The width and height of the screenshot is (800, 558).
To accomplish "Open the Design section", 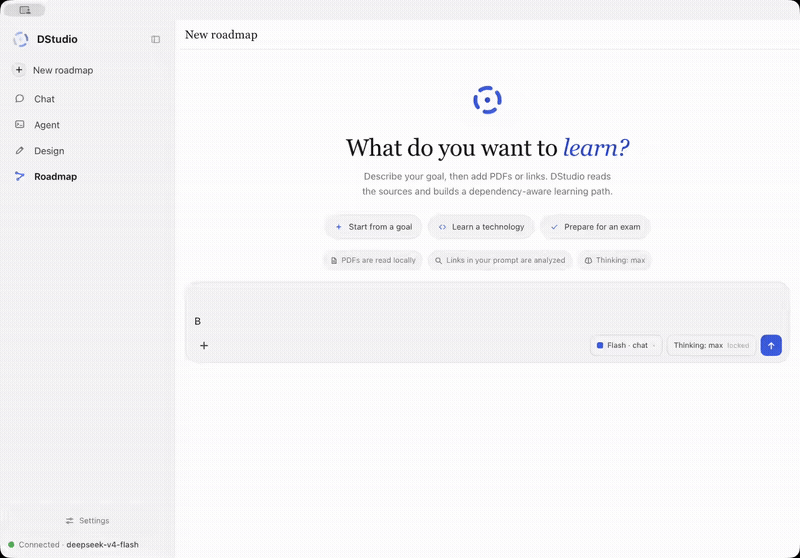I will click(49, 151).
